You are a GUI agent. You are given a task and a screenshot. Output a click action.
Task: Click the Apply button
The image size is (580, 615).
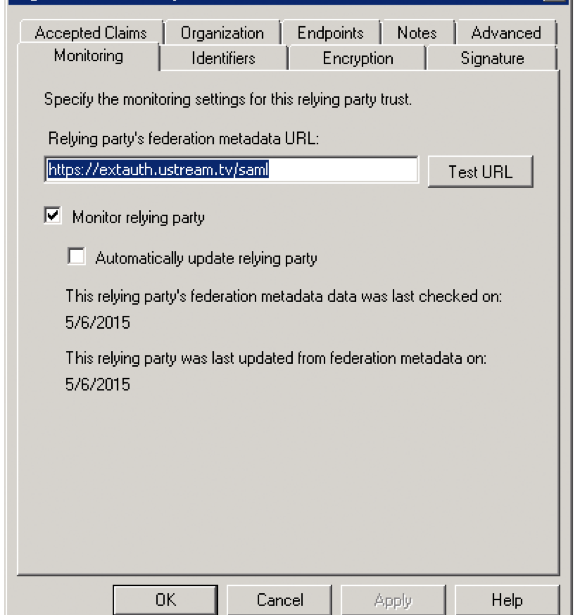tap(393, 600)
